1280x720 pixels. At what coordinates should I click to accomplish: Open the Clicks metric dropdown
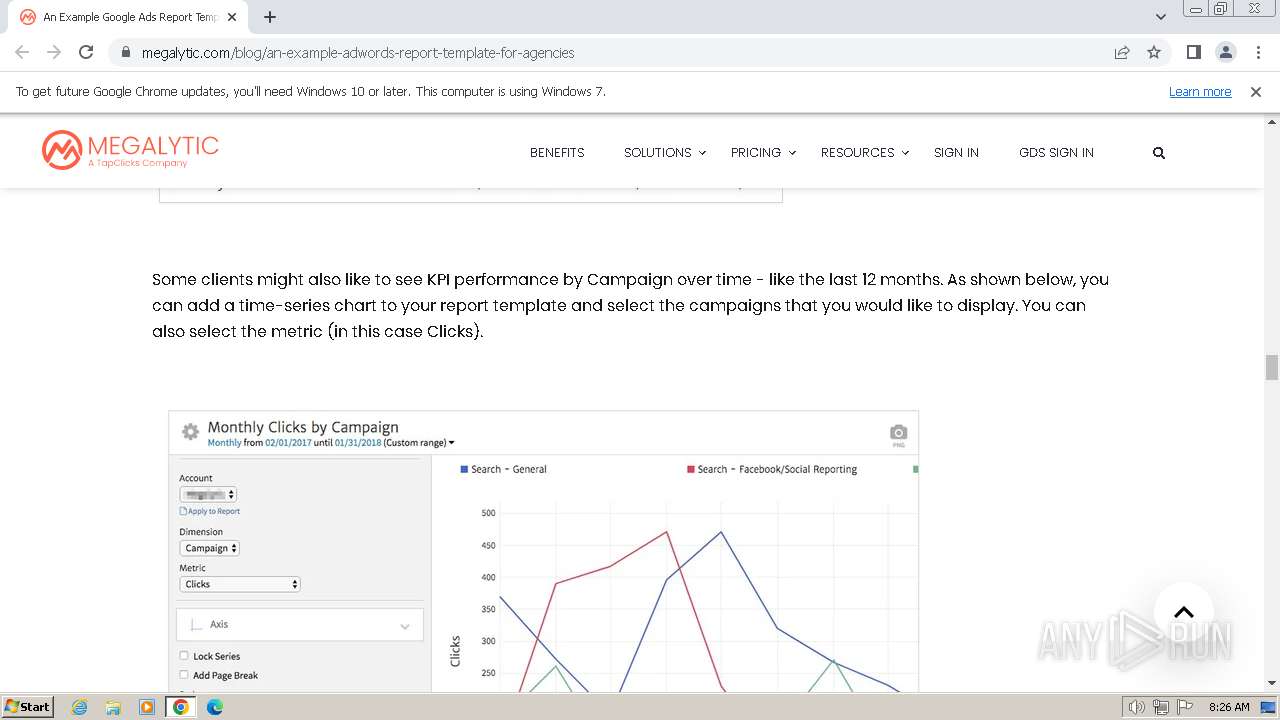tap(240, 584)
